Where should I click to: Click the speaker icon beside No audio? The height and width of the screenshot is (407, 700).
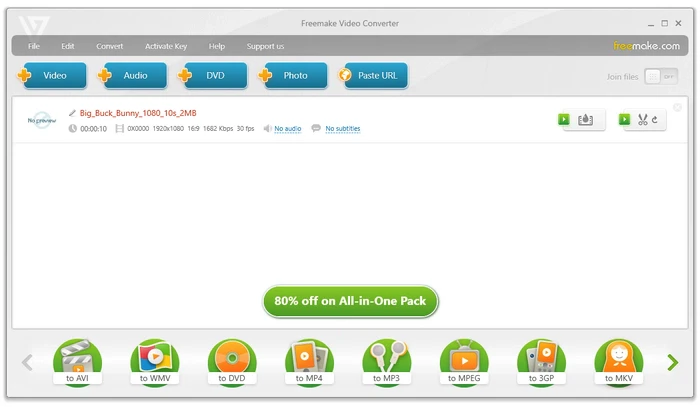point(267,129)
